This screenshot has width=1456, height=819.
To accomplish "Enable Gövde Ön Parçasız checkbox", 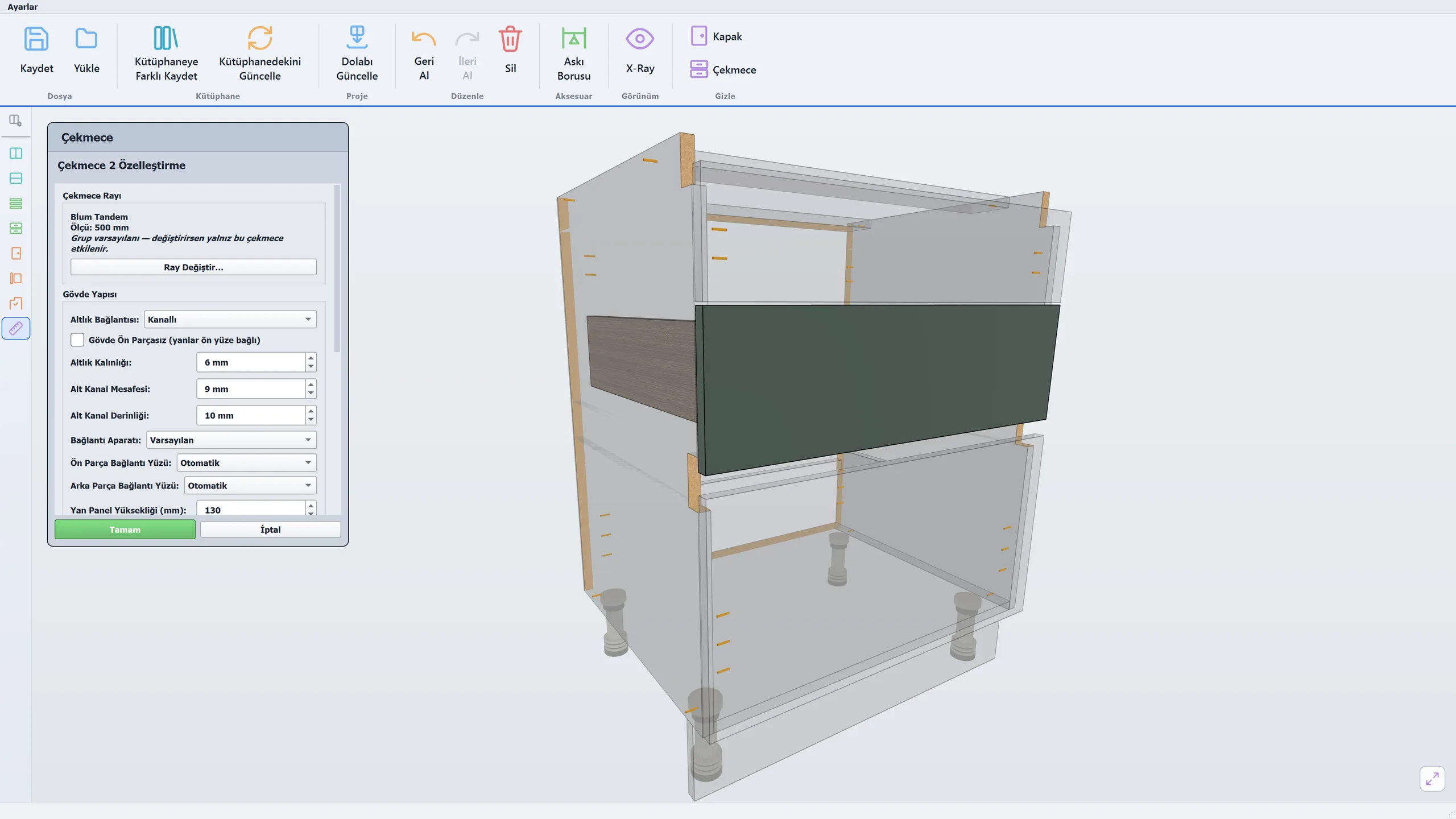I will coord(77,340).
